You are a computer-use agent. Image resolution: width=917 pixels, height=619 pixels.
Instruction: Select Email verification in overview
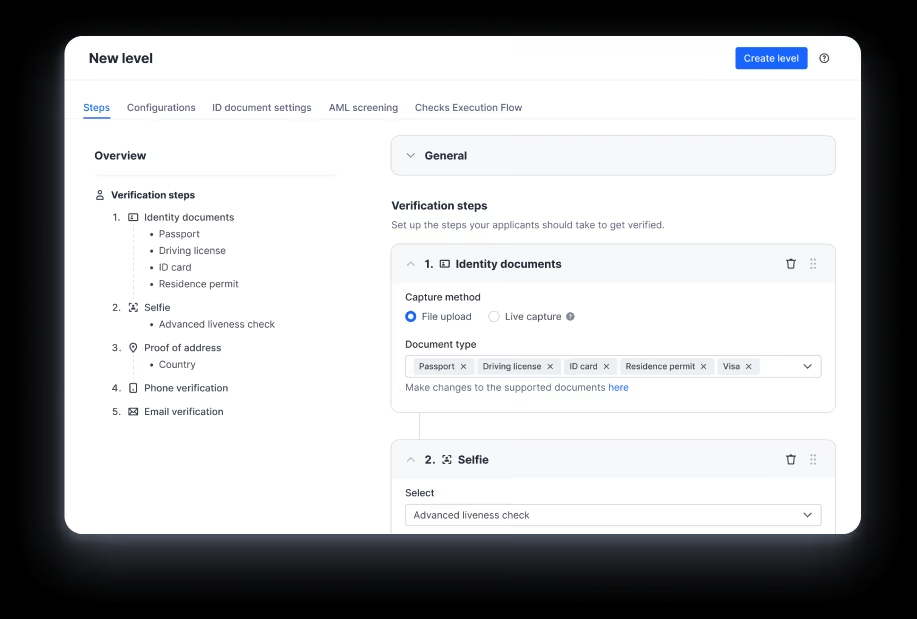[x=184, y=411]
